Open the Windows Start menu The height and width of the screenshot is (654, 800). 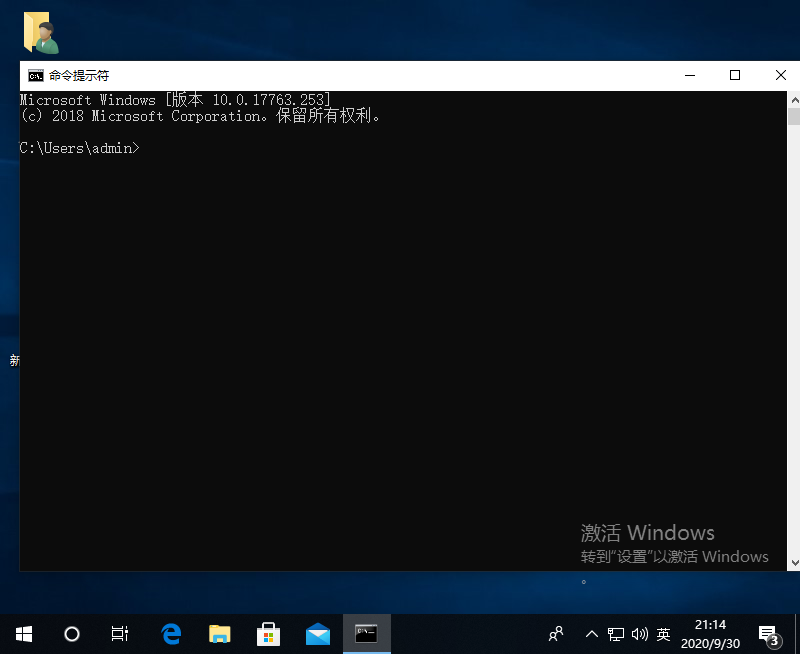point(24,634)
